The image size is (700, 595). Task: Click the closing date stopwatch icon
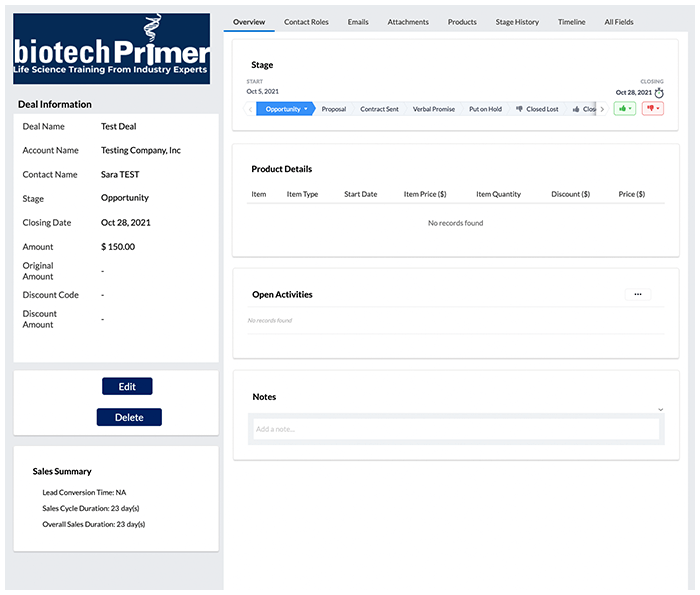coord(659,93)
